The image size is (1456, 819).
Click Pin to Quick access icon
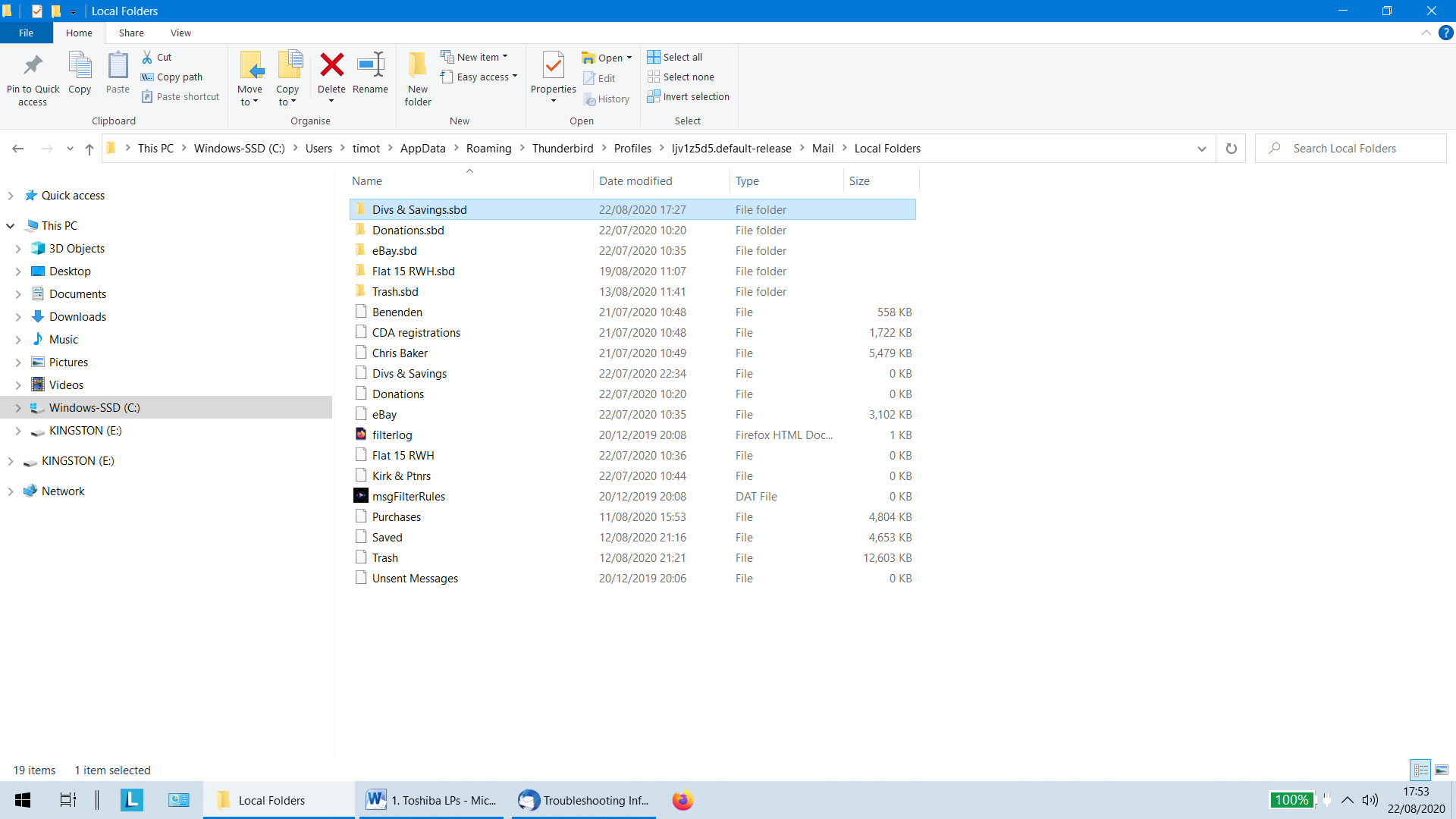[x=33, y=66]
